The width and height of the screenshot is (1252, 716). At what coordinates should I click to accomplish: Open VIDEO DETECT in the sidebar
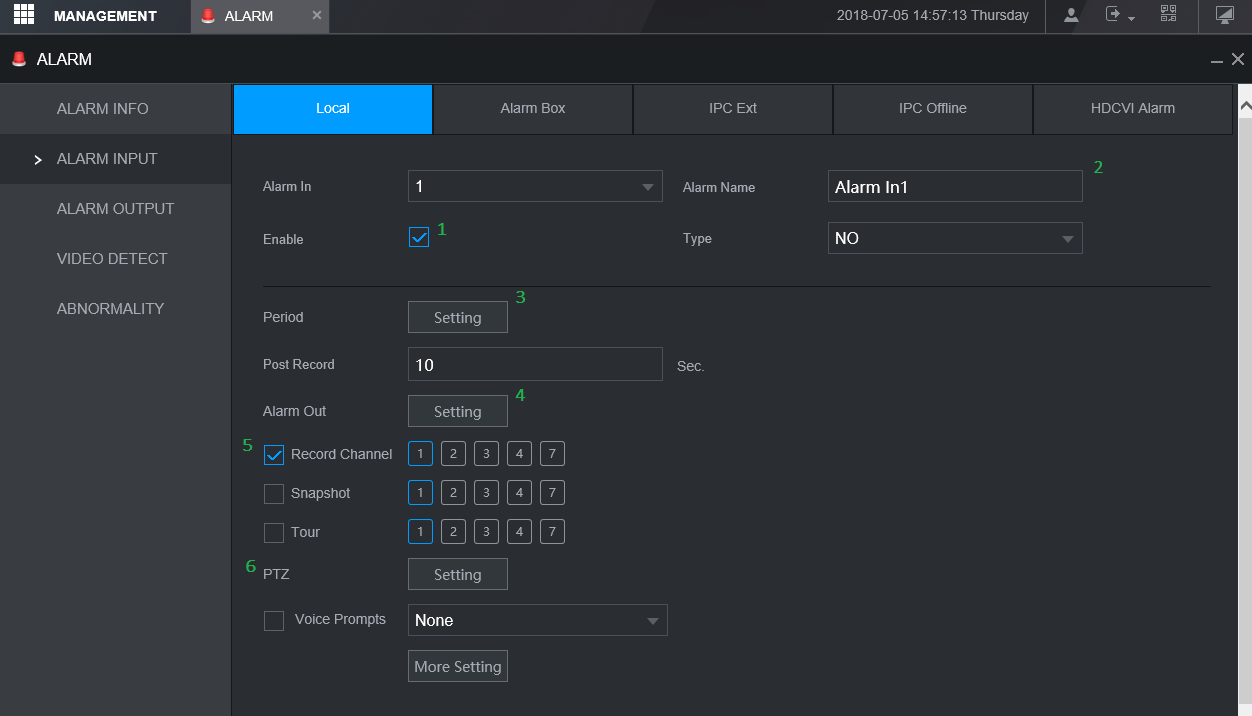(112, 258)
